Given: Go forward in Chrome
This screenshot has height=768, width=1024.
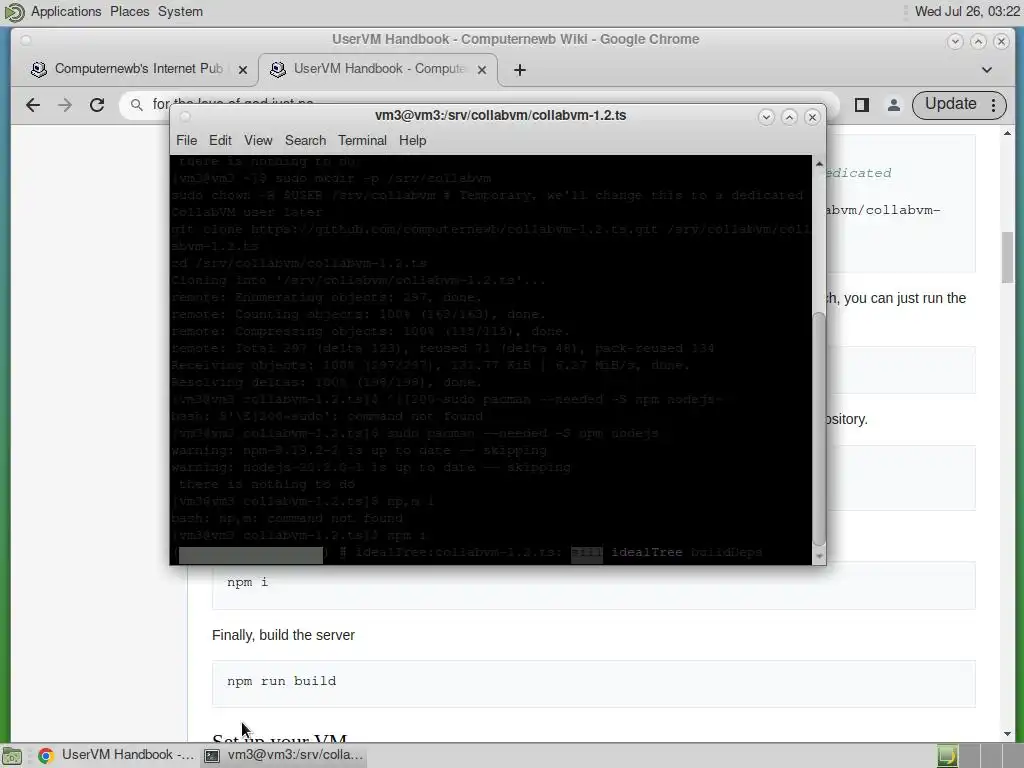Looking at the screenshot, I should tap(65, 104).
